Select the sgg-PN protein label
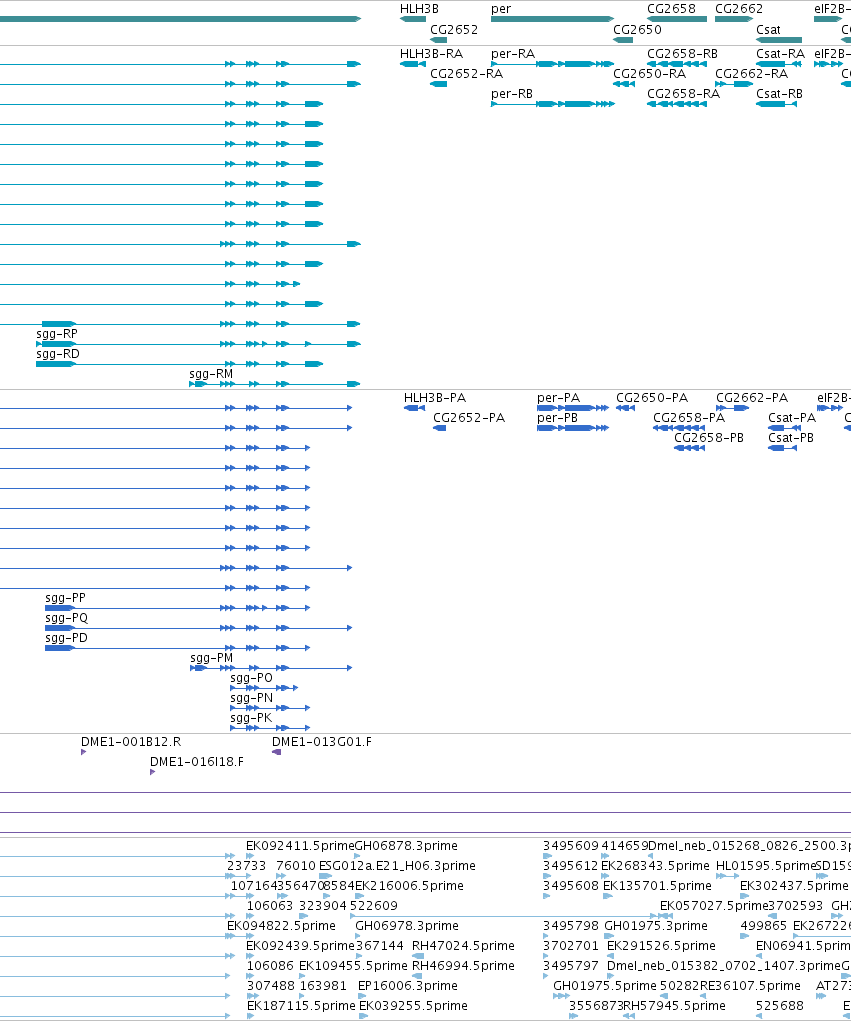 point(251,698)
